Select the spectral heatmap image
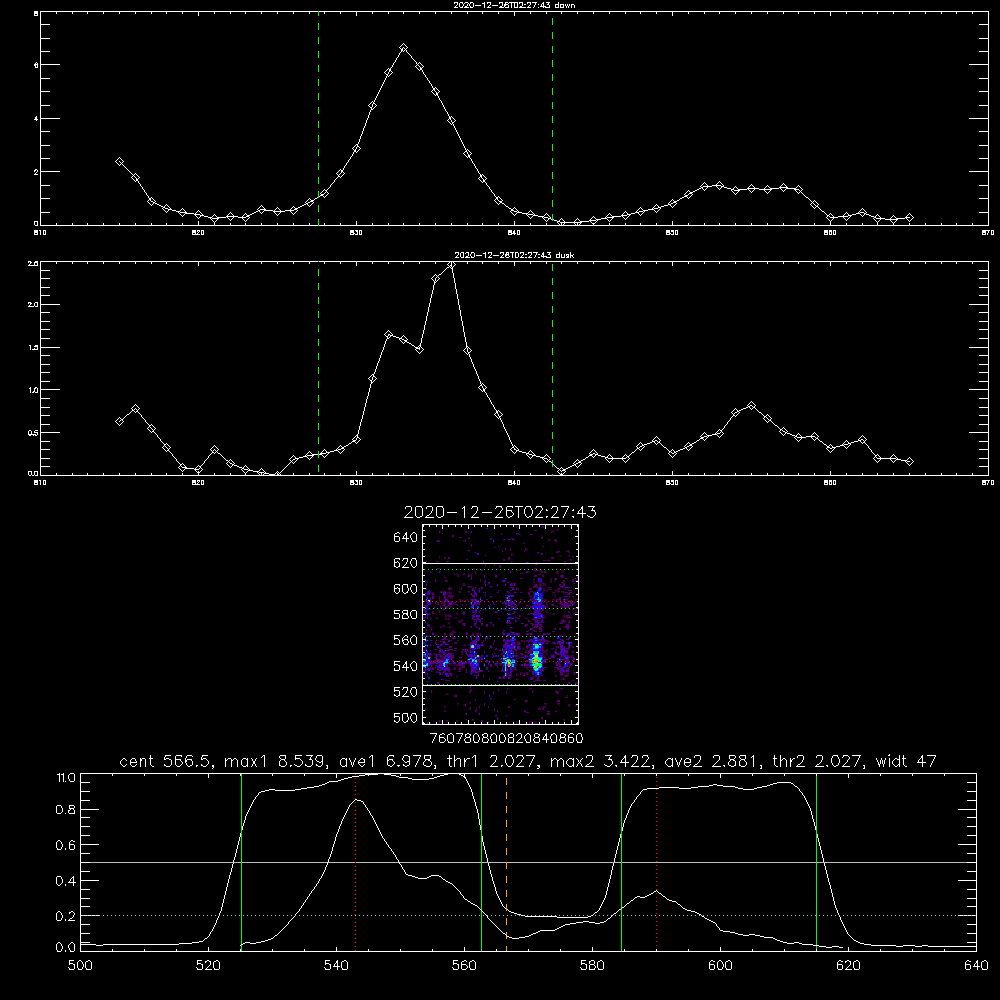The height and width of the screenshot is (1000, 1000). coord(501,624)
